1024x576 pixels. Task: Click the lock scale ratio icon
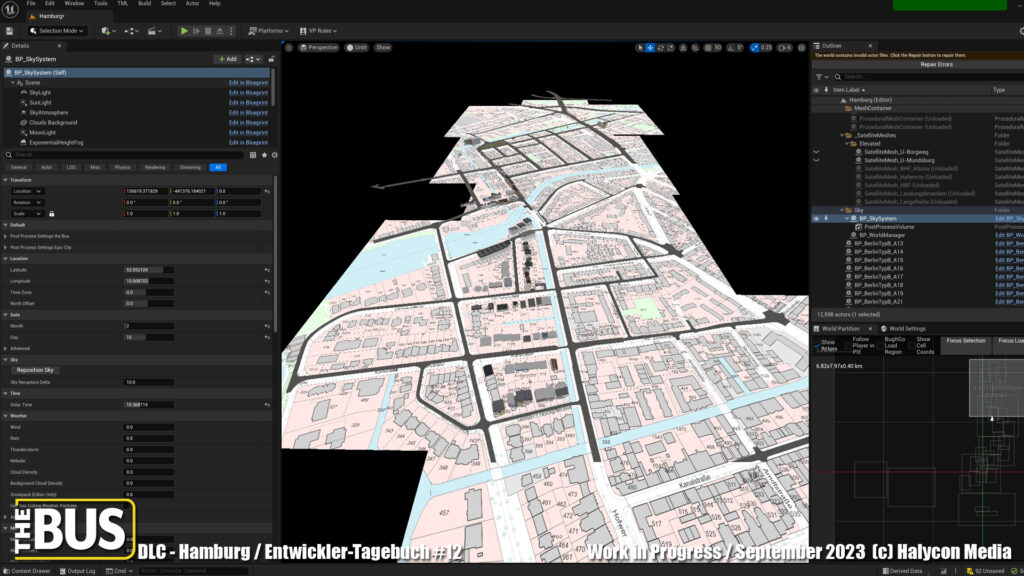pyautogui.click(x=51, y=213)
